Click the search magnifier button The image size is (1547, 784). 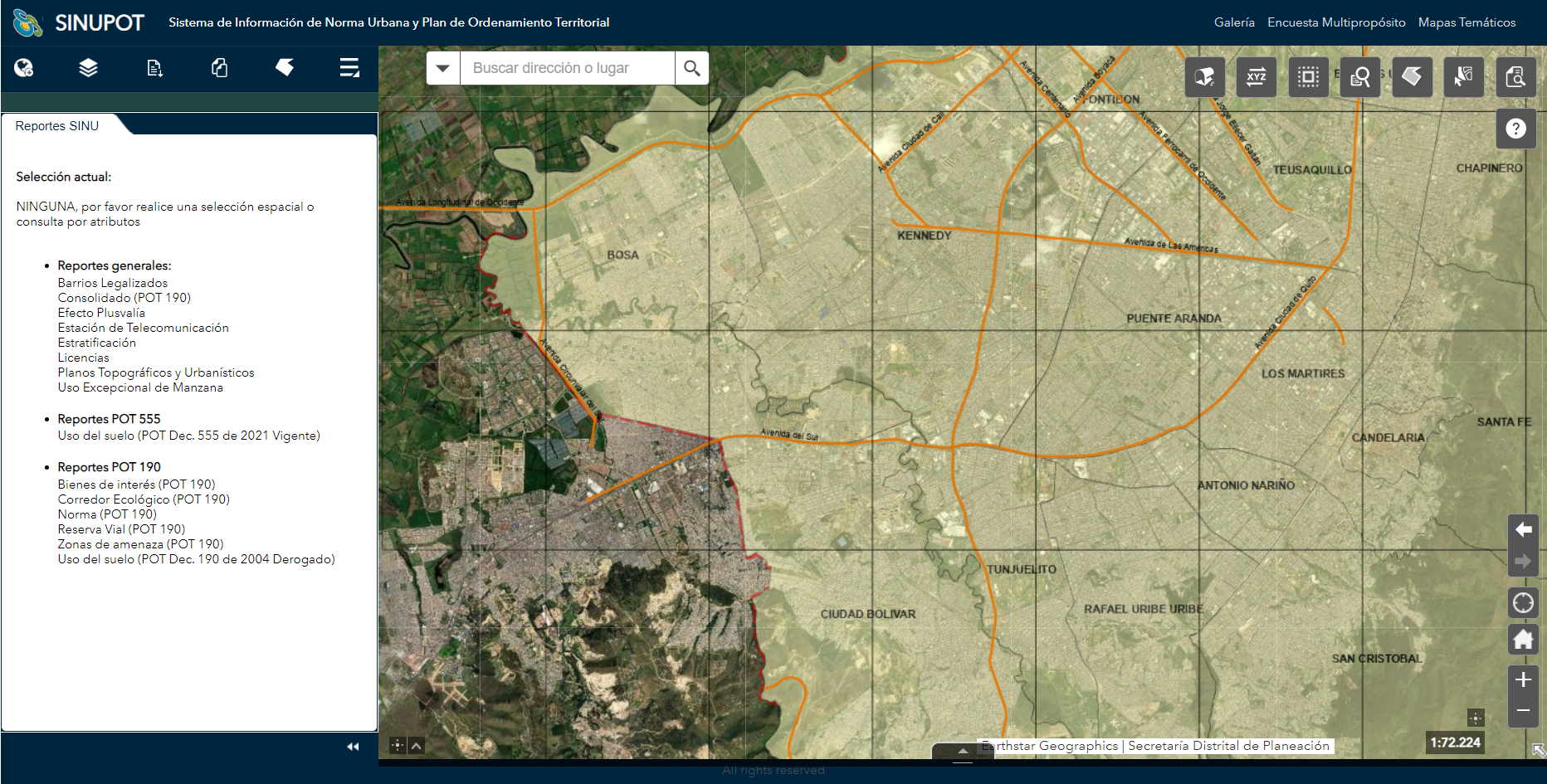[692, 68]
